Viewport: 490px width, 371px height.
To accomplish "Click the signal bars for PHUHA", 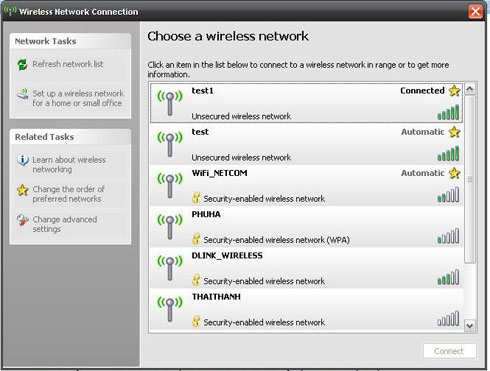I will (x=448, y=236).
